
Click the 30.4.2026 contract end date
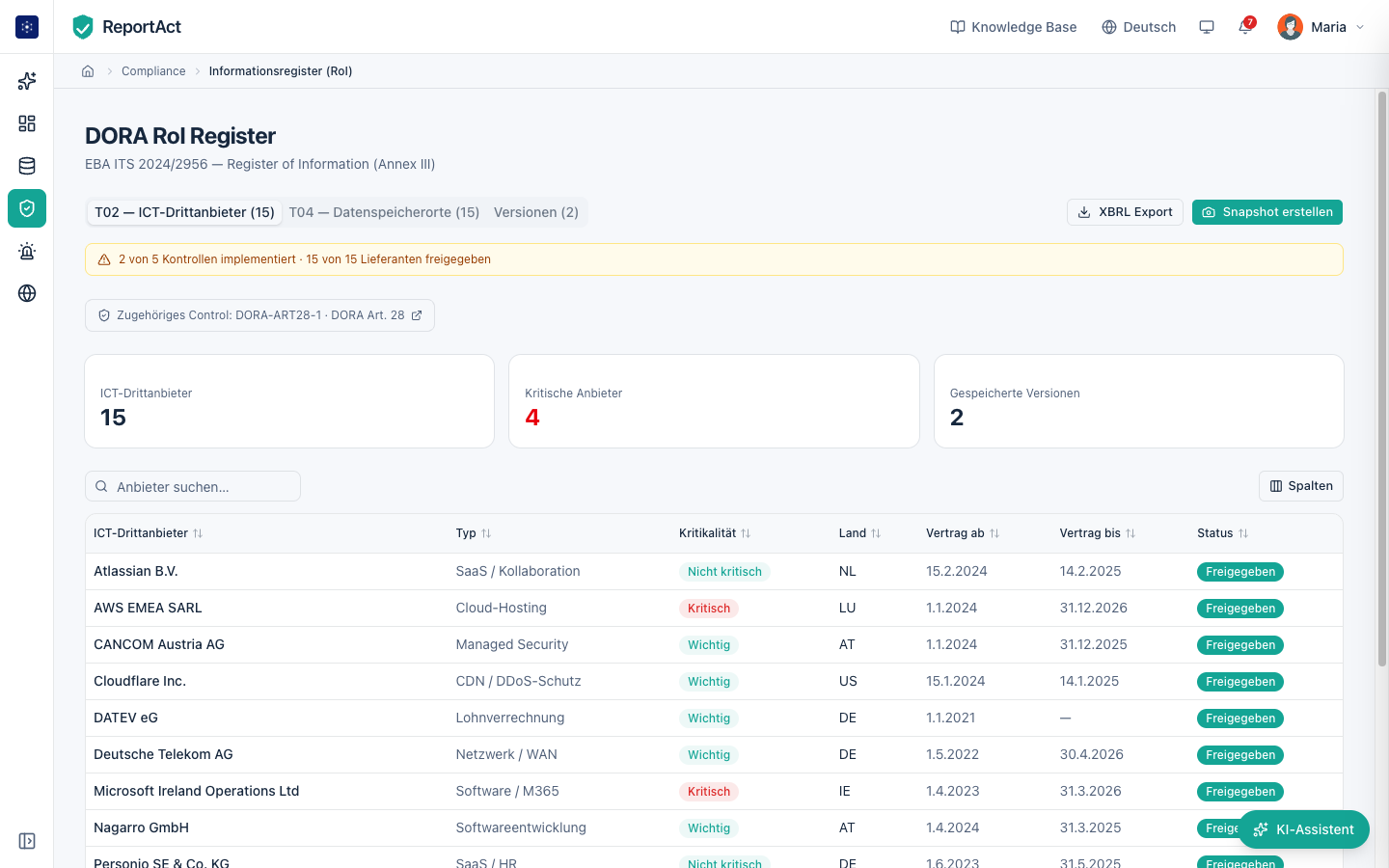[1092, 754]
